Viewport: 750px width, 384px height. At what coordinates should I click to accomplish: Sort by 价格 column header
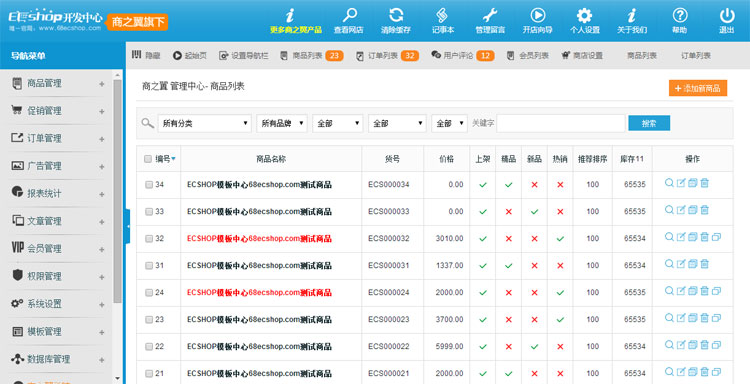(x=447, y=159)
